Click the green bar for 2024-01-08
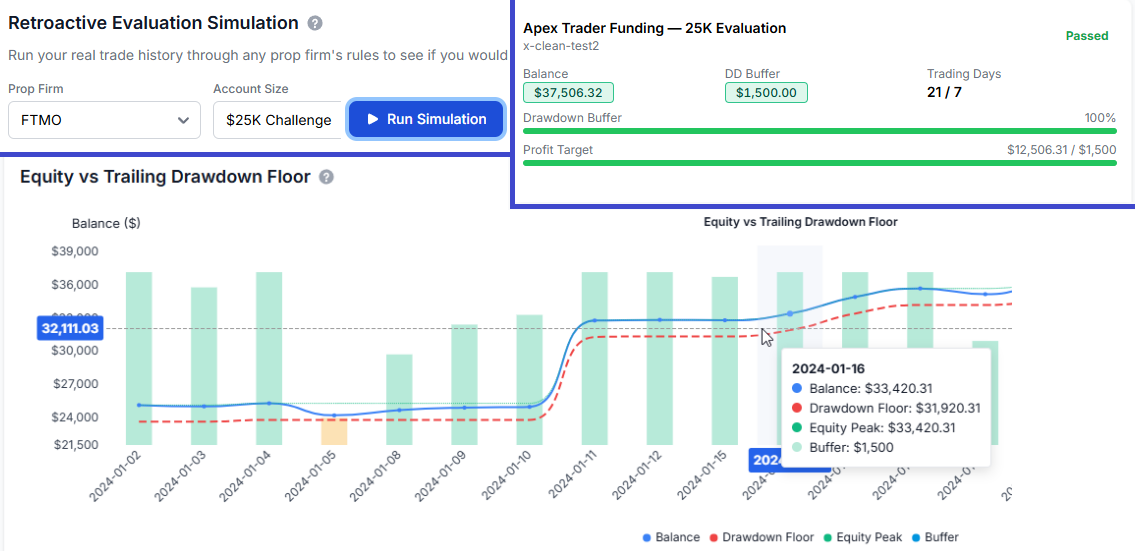 [x=399, y=400]
